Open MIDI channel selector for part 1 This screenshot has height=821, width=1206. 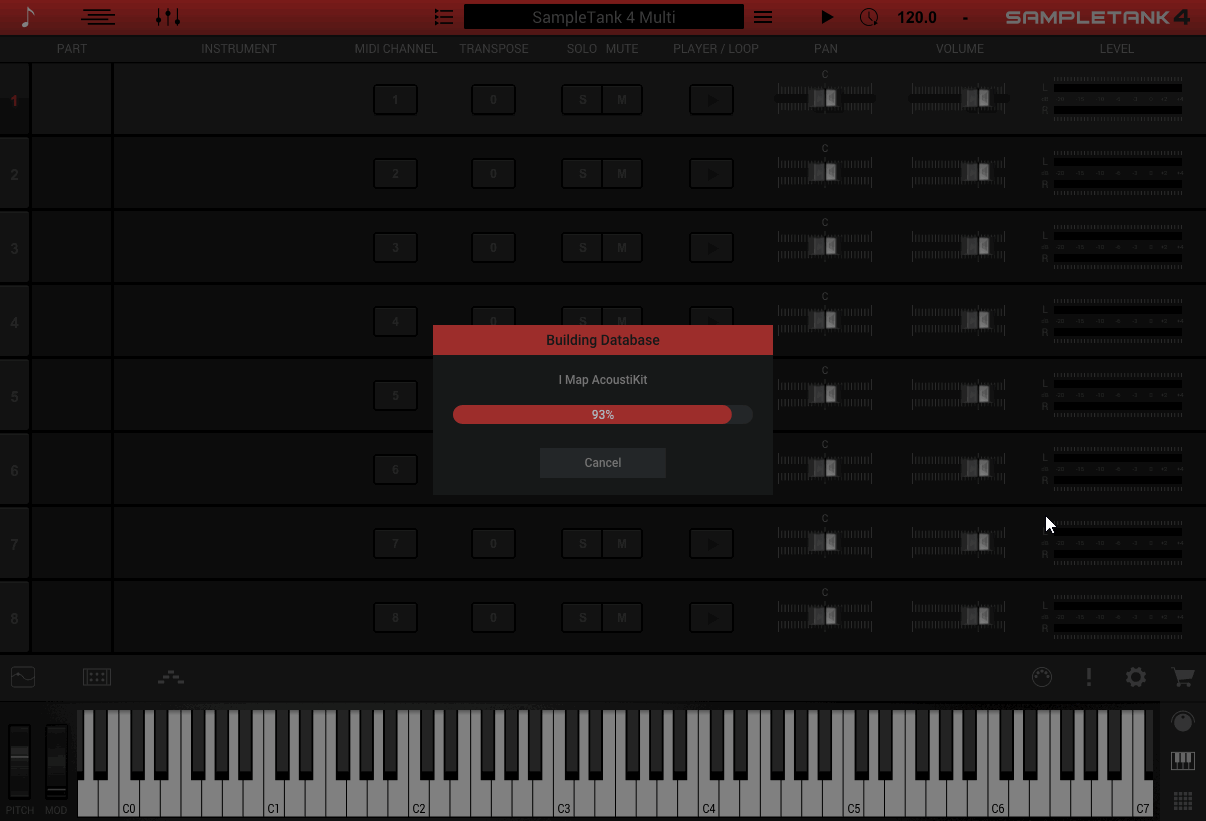tap(395, 100)
